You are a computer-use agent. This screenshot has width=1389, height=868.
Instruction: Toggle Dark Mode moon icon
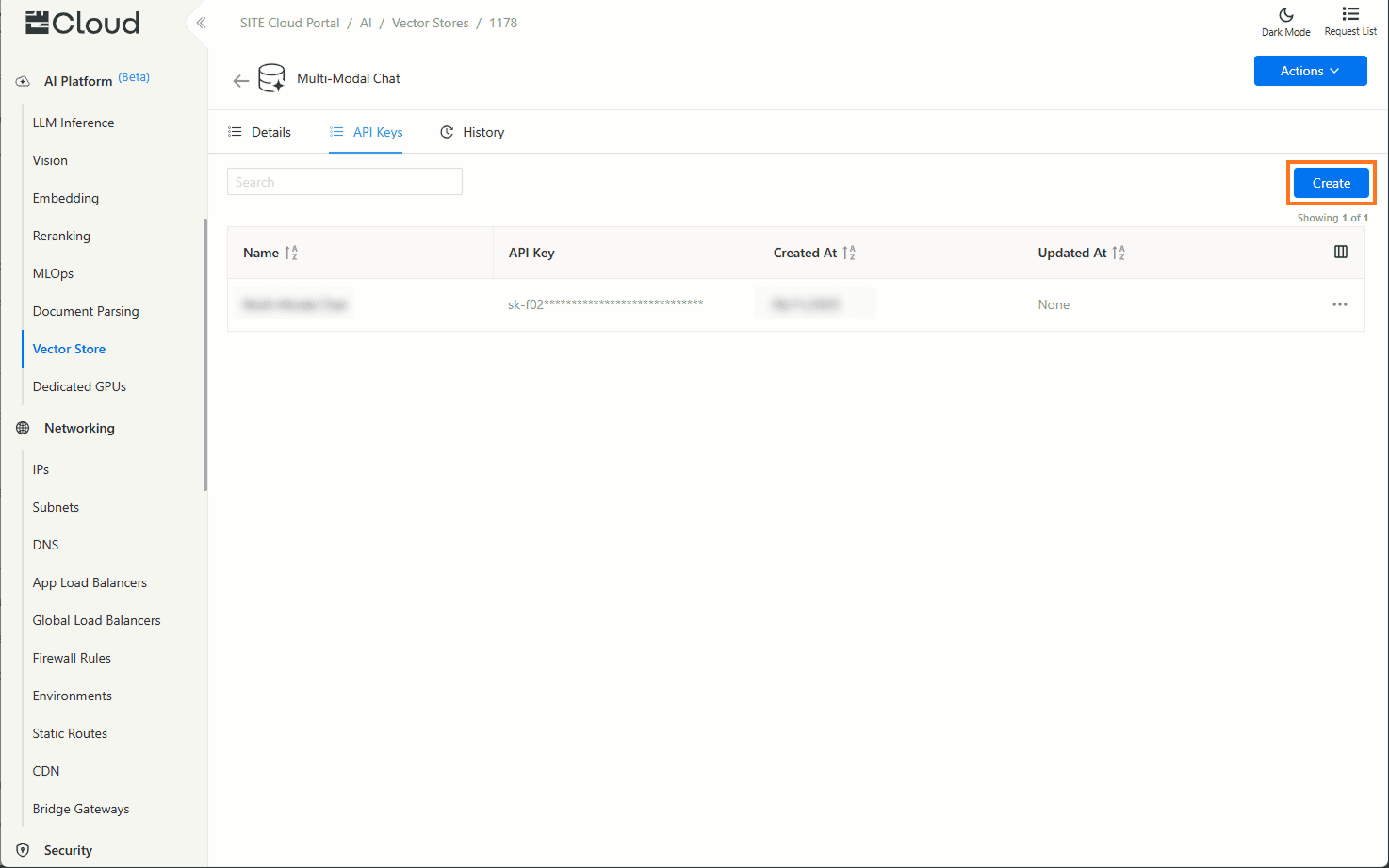click(1285, 15)
